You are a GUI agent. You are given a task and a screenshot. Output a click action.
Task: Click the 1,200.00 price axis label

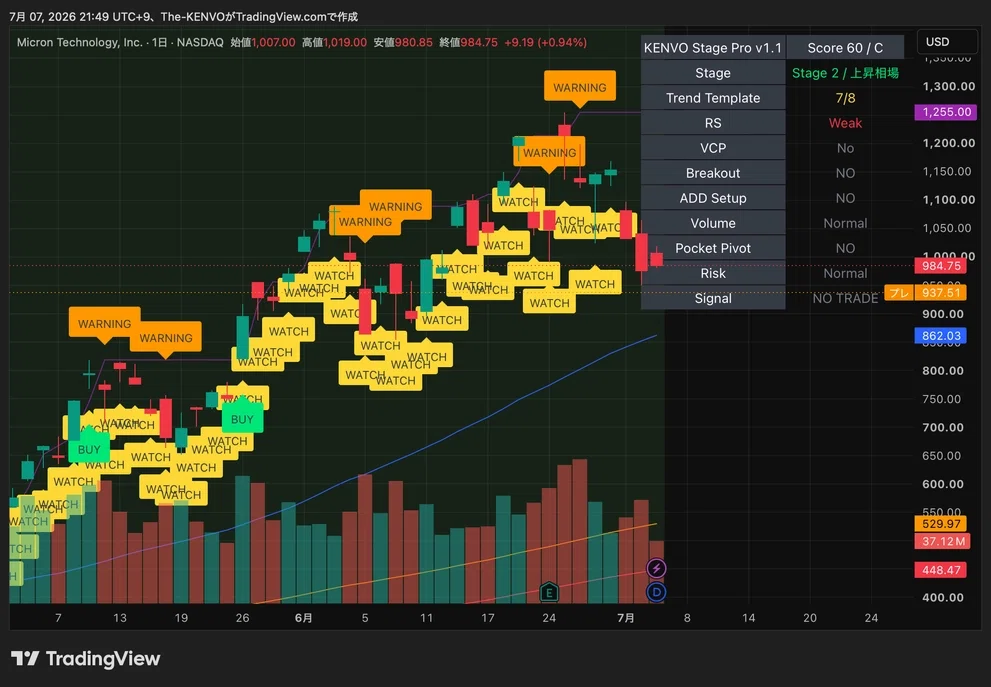tap(949, 143)
